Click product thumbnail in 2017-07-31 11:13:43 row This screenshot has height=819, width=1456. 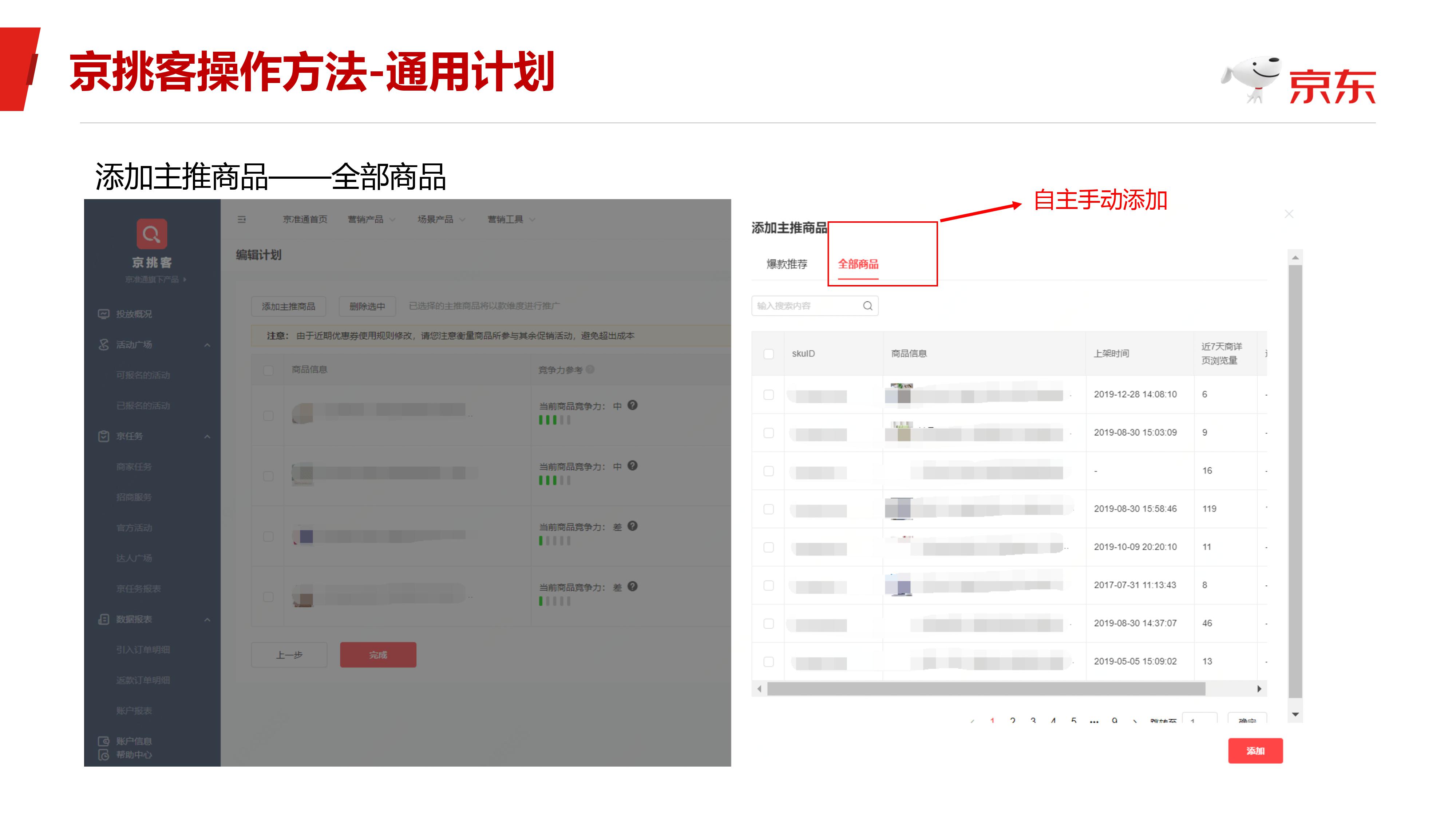[x=899, y=585]
